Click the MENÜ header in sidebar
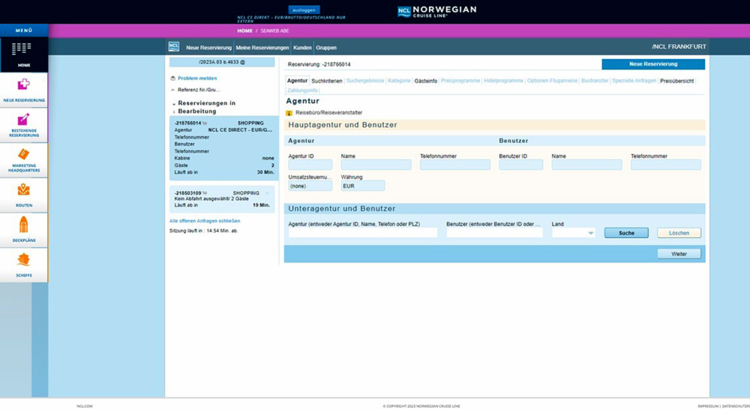 coord(24,30)
